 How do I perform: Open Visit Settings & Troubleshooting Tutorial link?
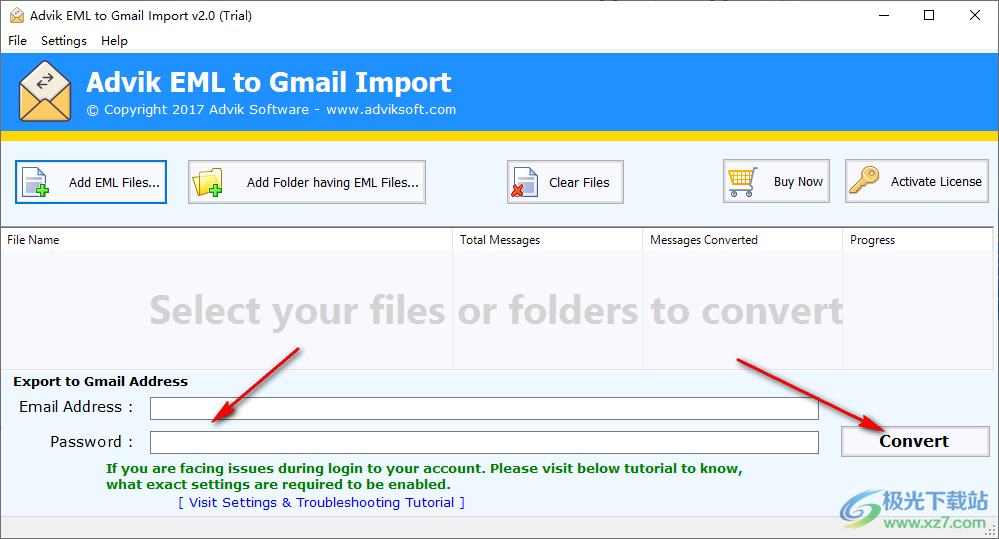pos(322,503)
